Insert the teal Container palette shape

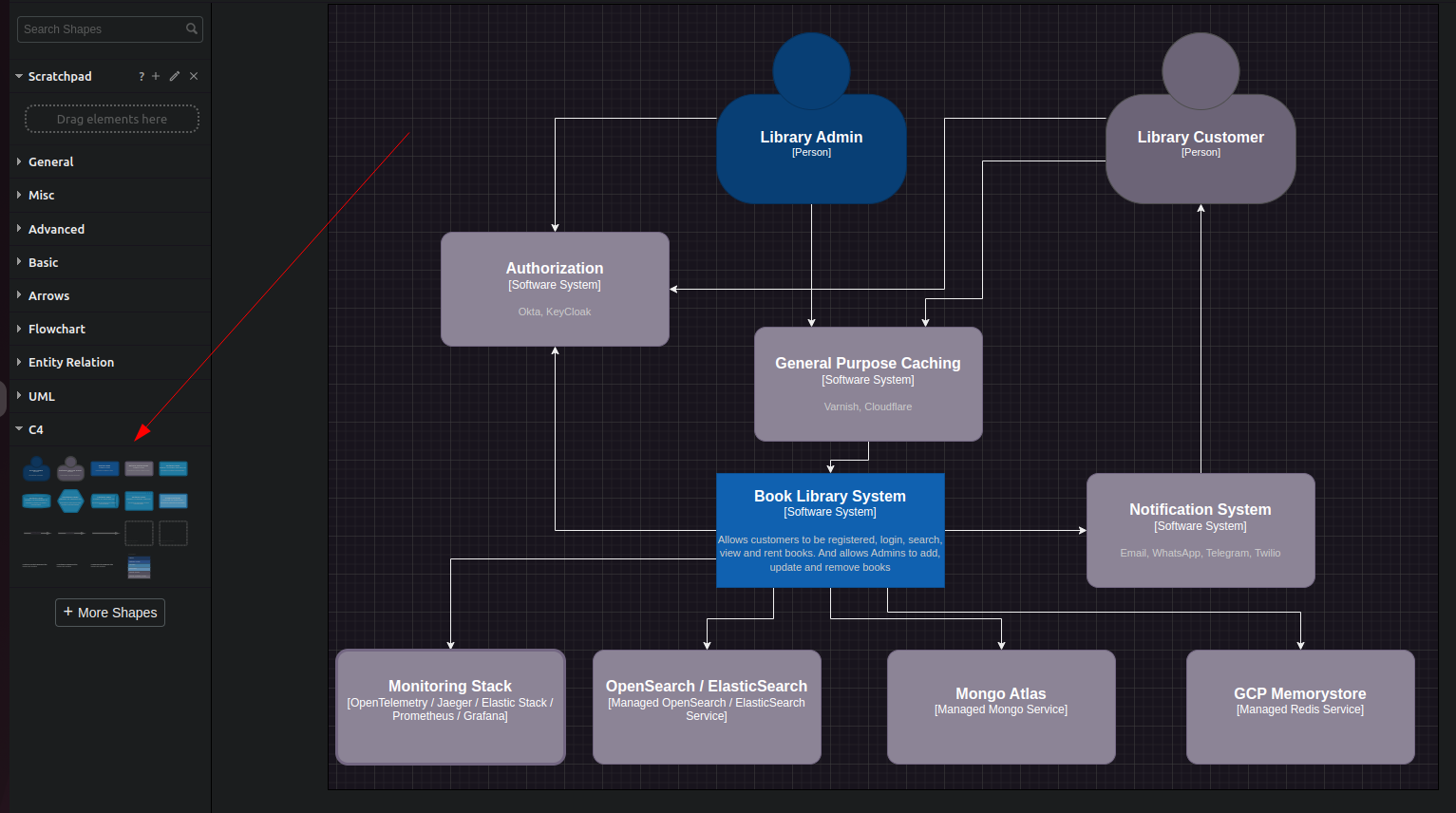pyautogui.click(x=173, y=468)
